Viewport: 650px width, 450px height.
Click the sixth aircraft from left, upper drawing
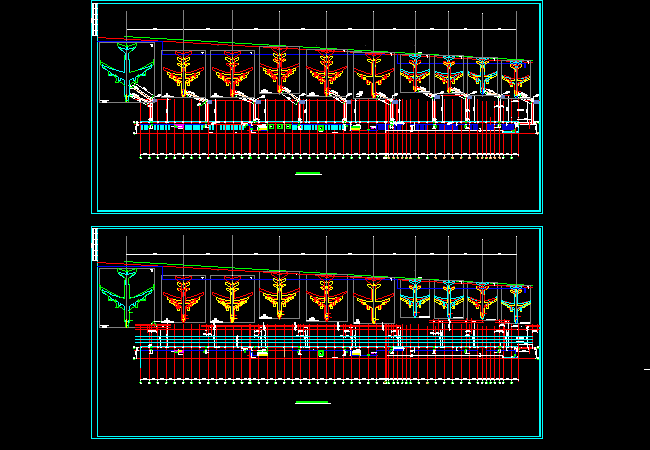pos(375,73)
